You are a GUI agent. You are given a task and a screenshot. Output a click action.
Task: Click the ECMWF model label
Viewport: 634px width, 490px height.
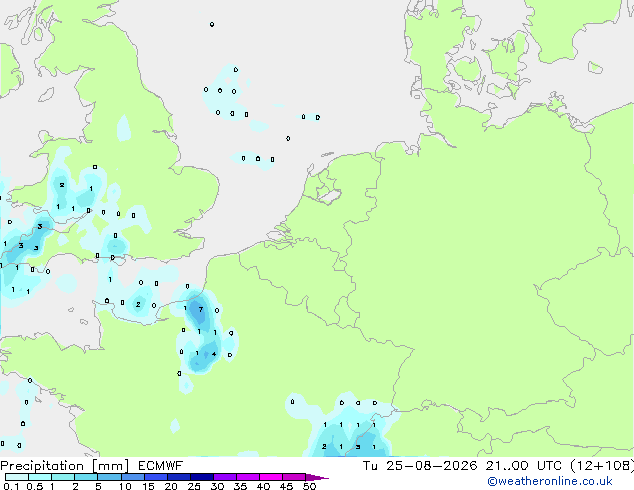[161, 466]
